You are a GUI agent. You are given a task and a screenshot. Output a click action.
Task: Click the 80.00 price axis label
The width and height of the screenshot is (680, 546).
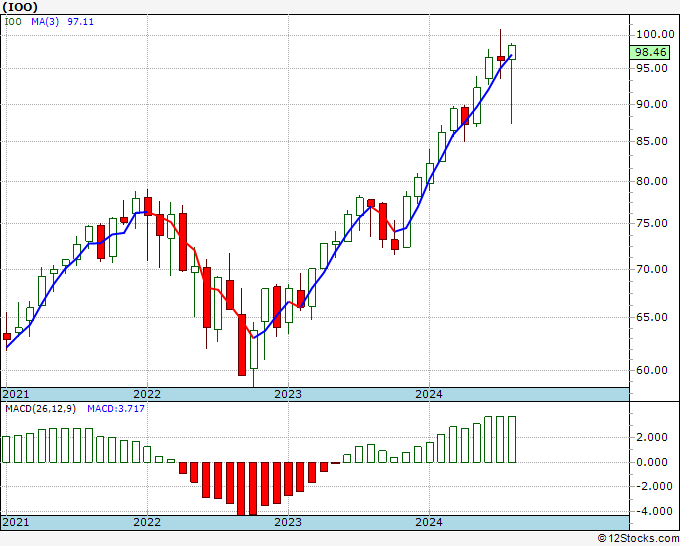click(x=652, y=181)
